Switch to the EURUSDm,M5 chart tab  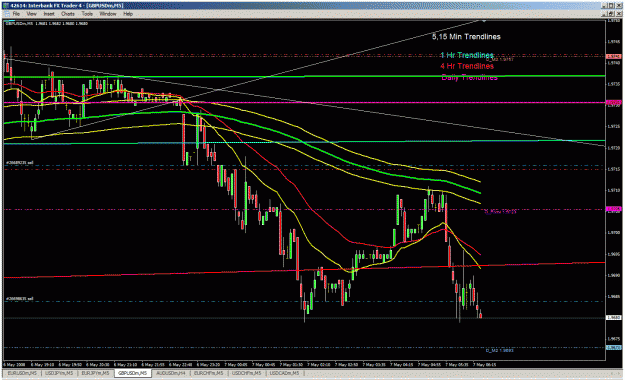click(22, 373)
